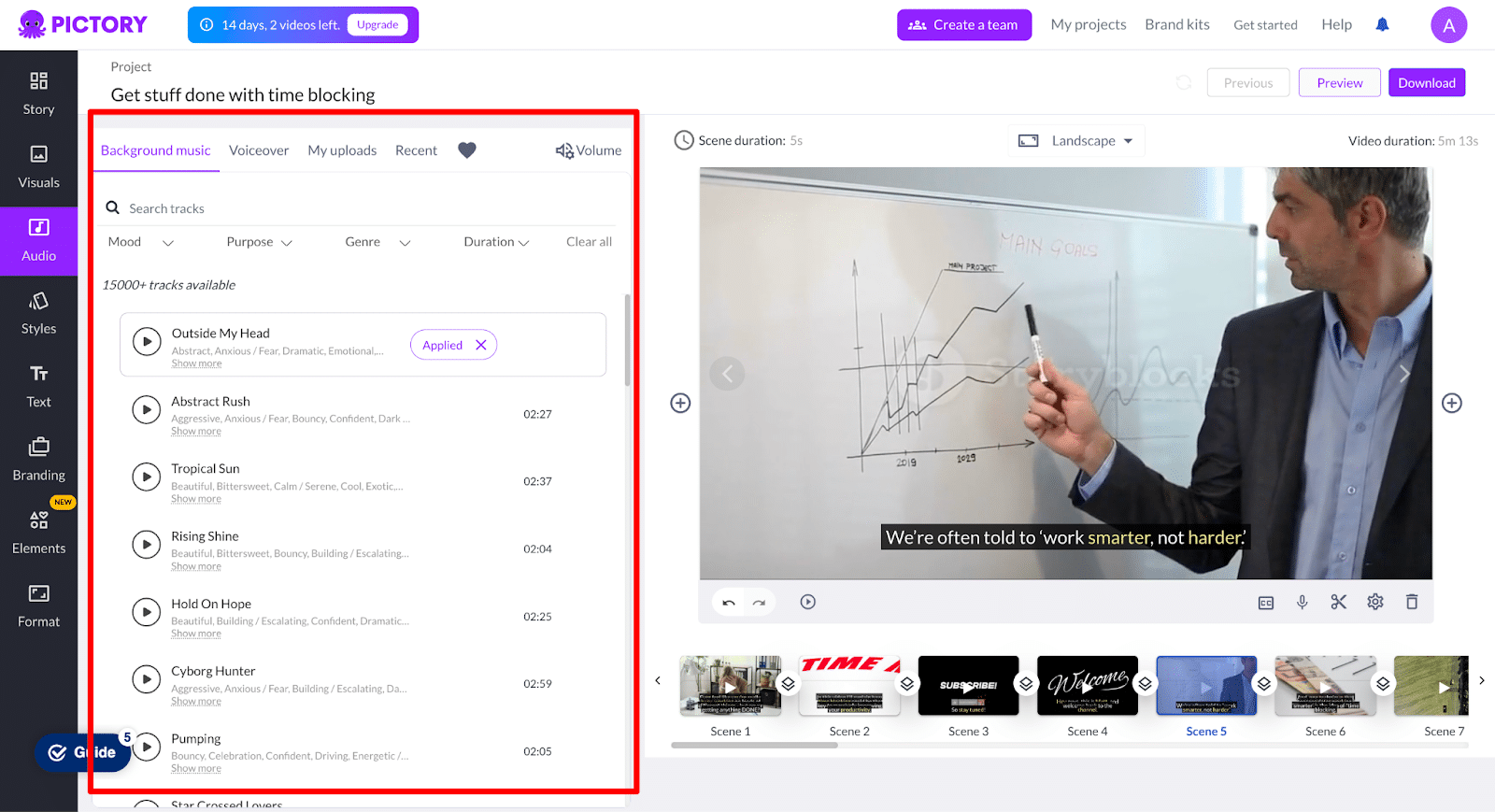
Task: Click the Download button
Action: coord(1426,82)
